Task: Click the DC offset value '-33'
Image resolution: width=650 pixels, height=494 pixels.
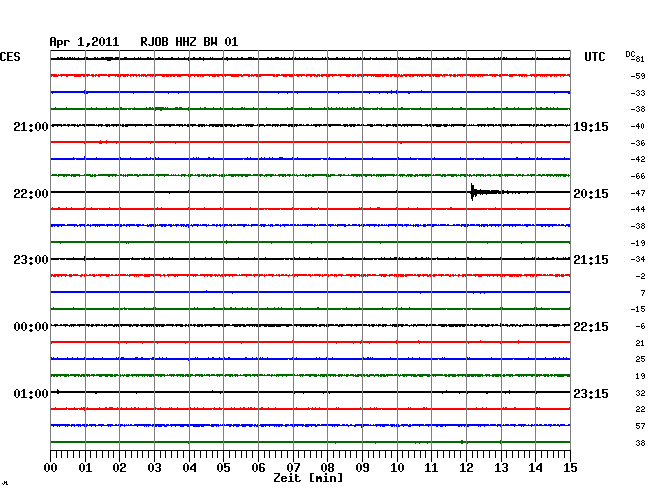Action: [x=638, y=93]
